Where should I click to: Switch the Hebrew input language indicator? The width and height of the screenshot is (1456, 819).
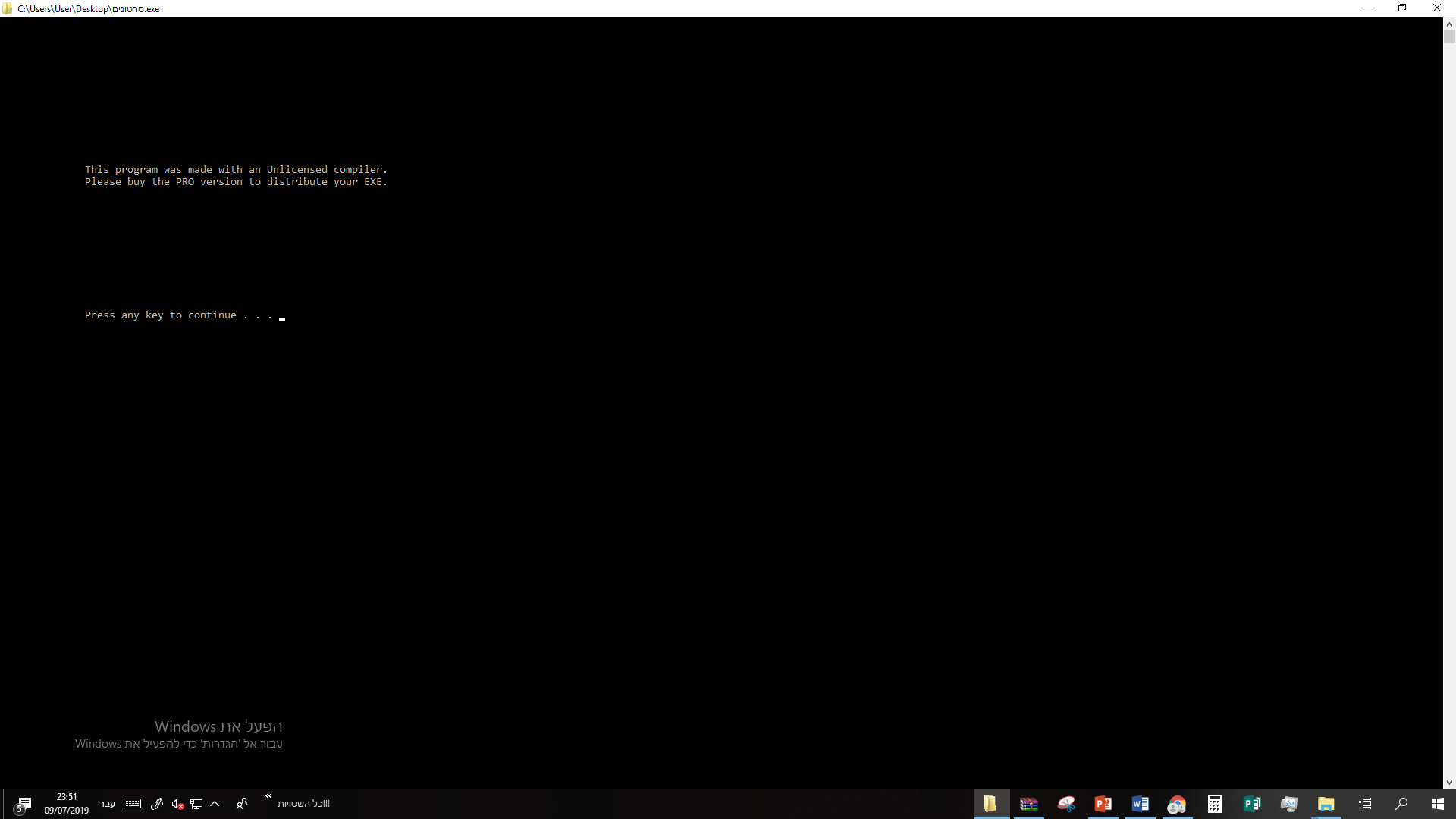tap(107, 804)
